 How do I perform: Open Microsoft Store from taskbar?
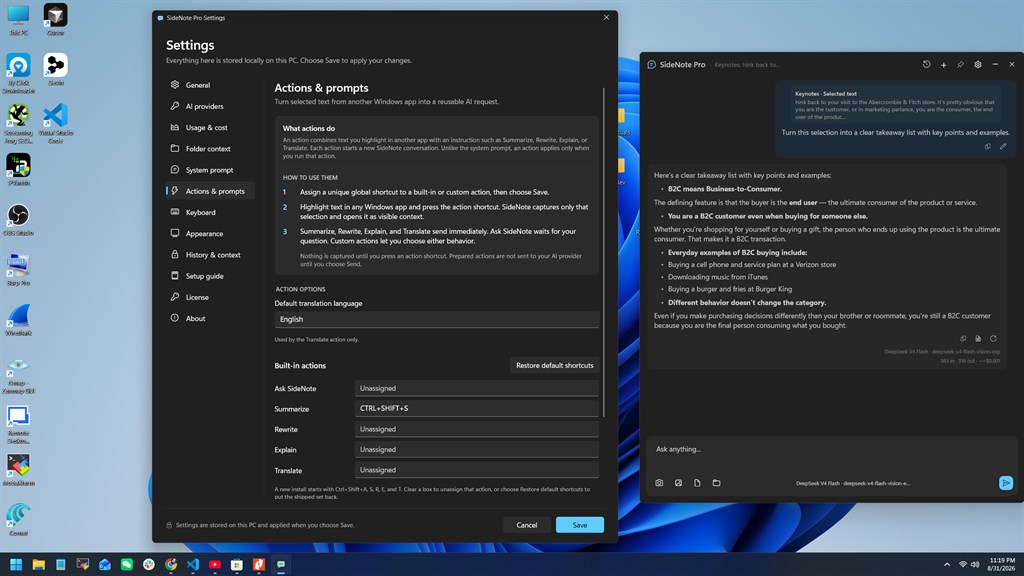(237, 564)
